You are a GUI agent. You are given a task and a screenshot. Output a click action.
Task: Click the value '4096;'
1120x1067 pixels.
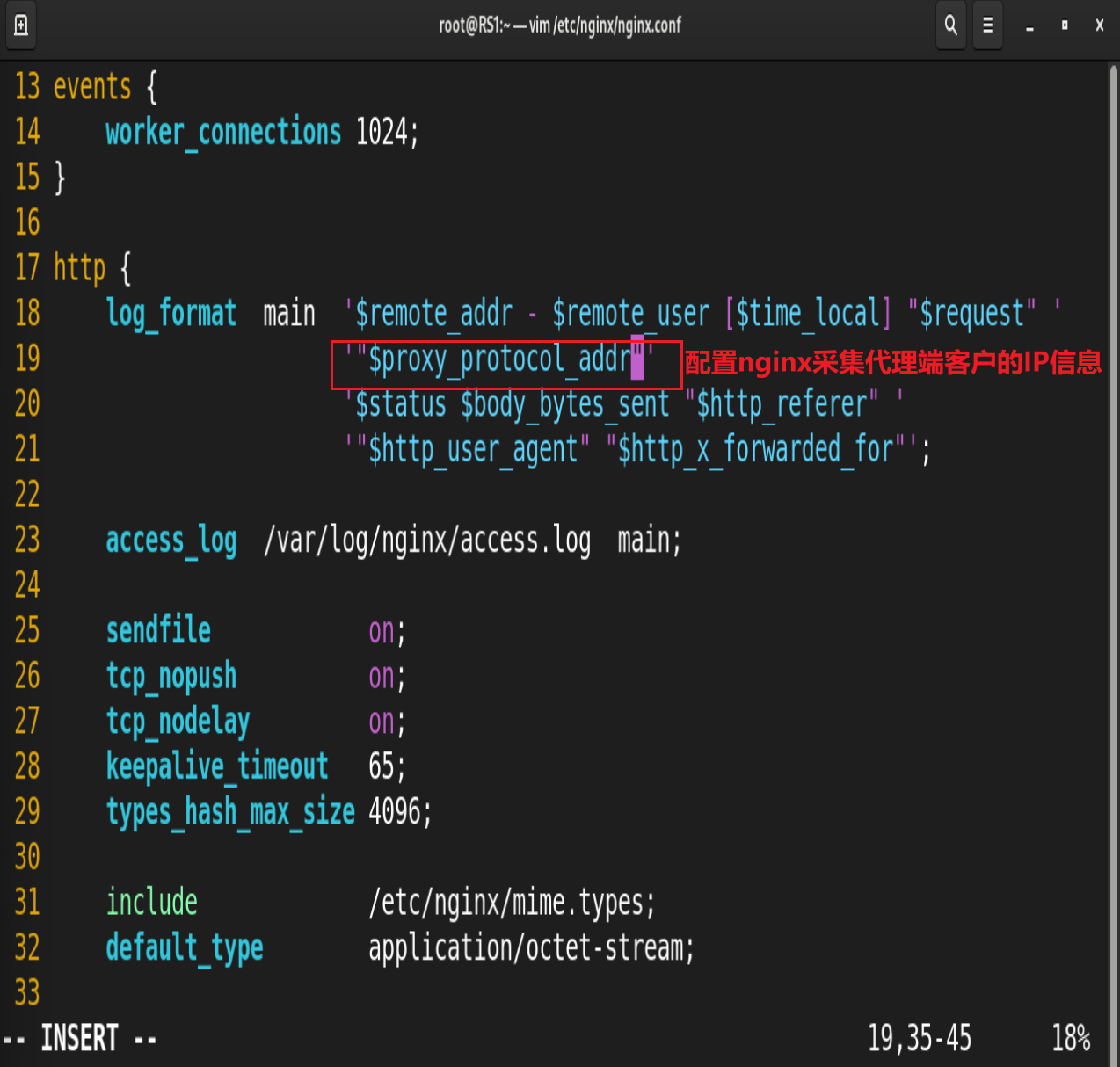(x=401, y=812)
